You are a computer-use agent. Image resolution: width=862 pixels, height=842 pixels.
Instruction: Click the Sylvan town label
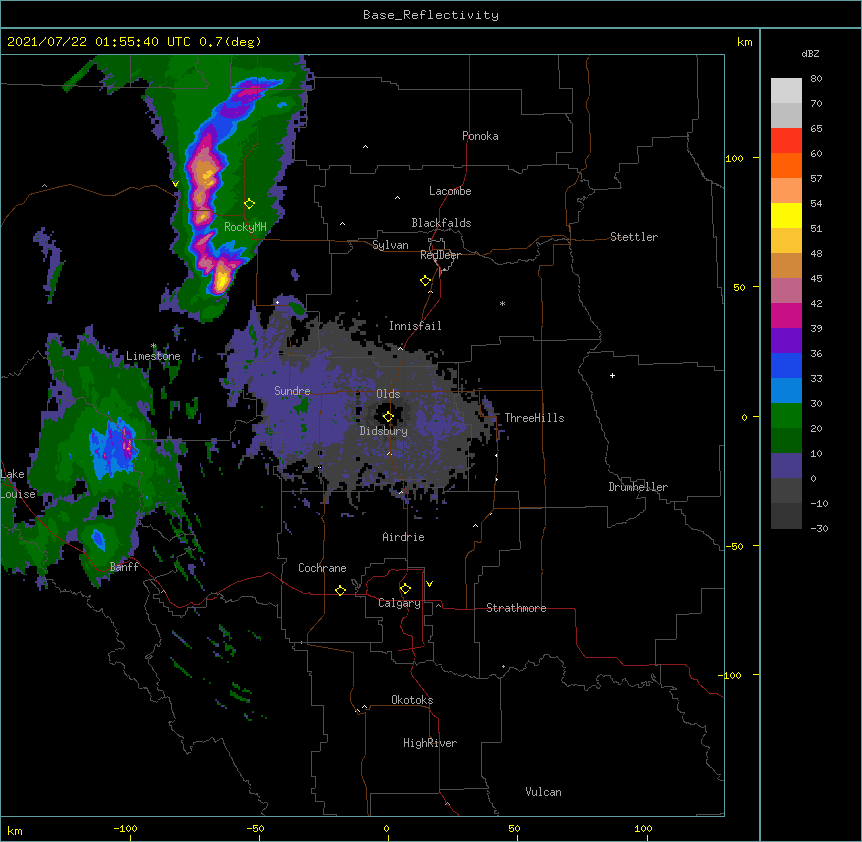click(390, 245)
